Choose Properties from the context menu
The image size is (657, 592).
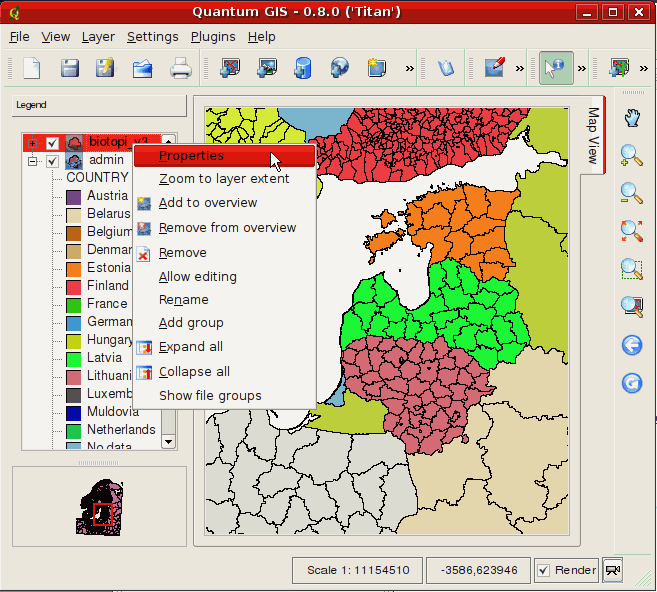[x=224, y=156]
